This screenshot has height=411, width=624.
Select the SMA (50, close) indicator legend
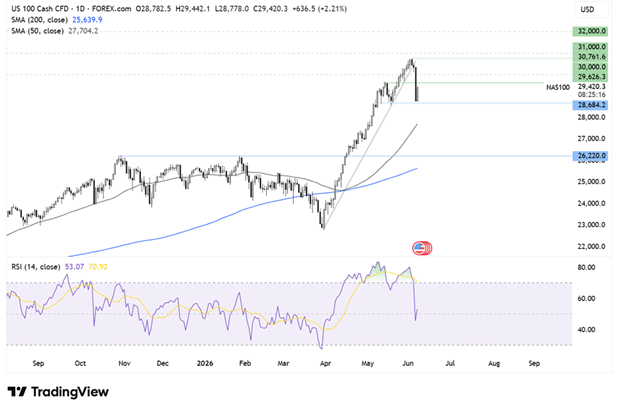[37, 31]
